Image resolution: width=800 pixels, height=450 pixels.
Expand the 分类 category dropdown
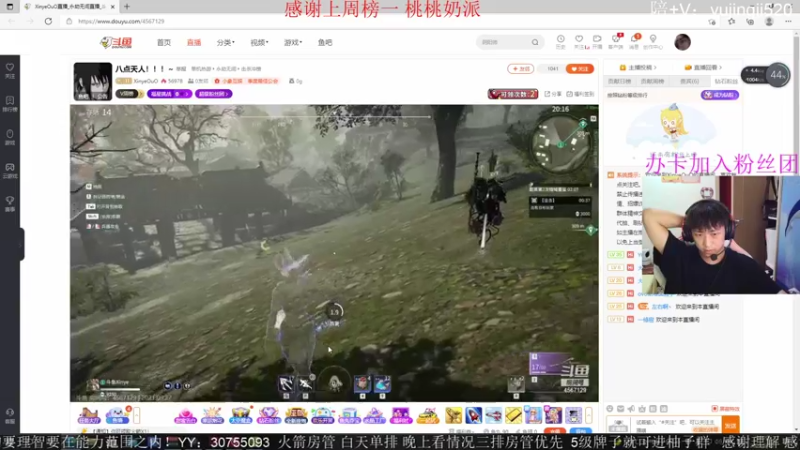click(225, 42)
